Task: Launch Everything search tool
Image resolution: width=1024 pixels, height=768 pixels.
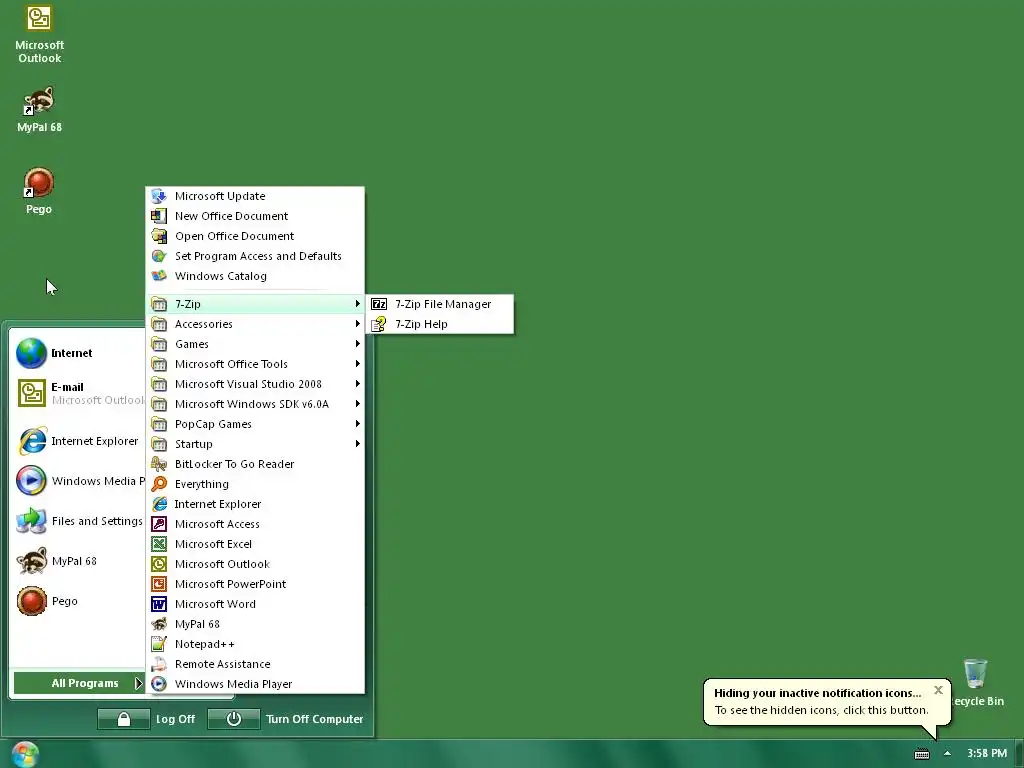Action: pyautogui.click(x=255, y=485)
